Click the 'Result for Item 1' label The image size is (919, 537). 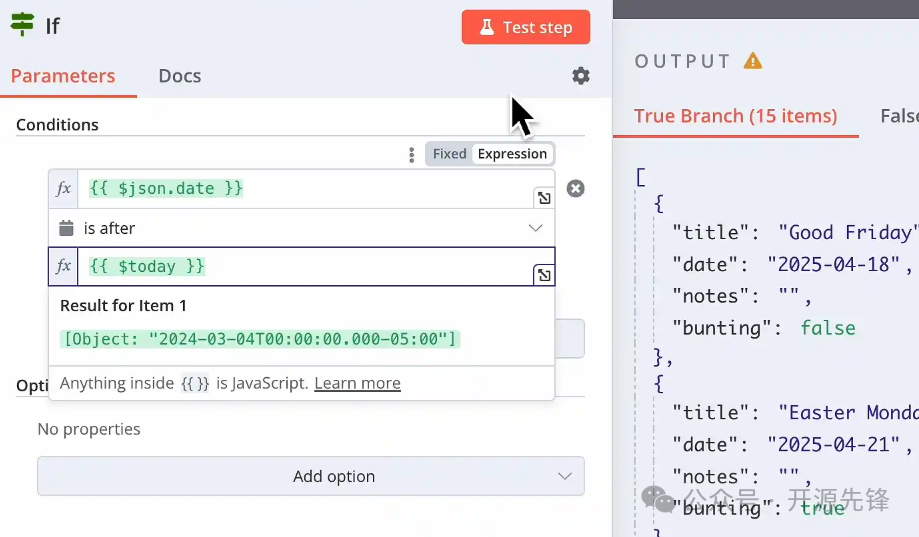click(x=123, y=305)
